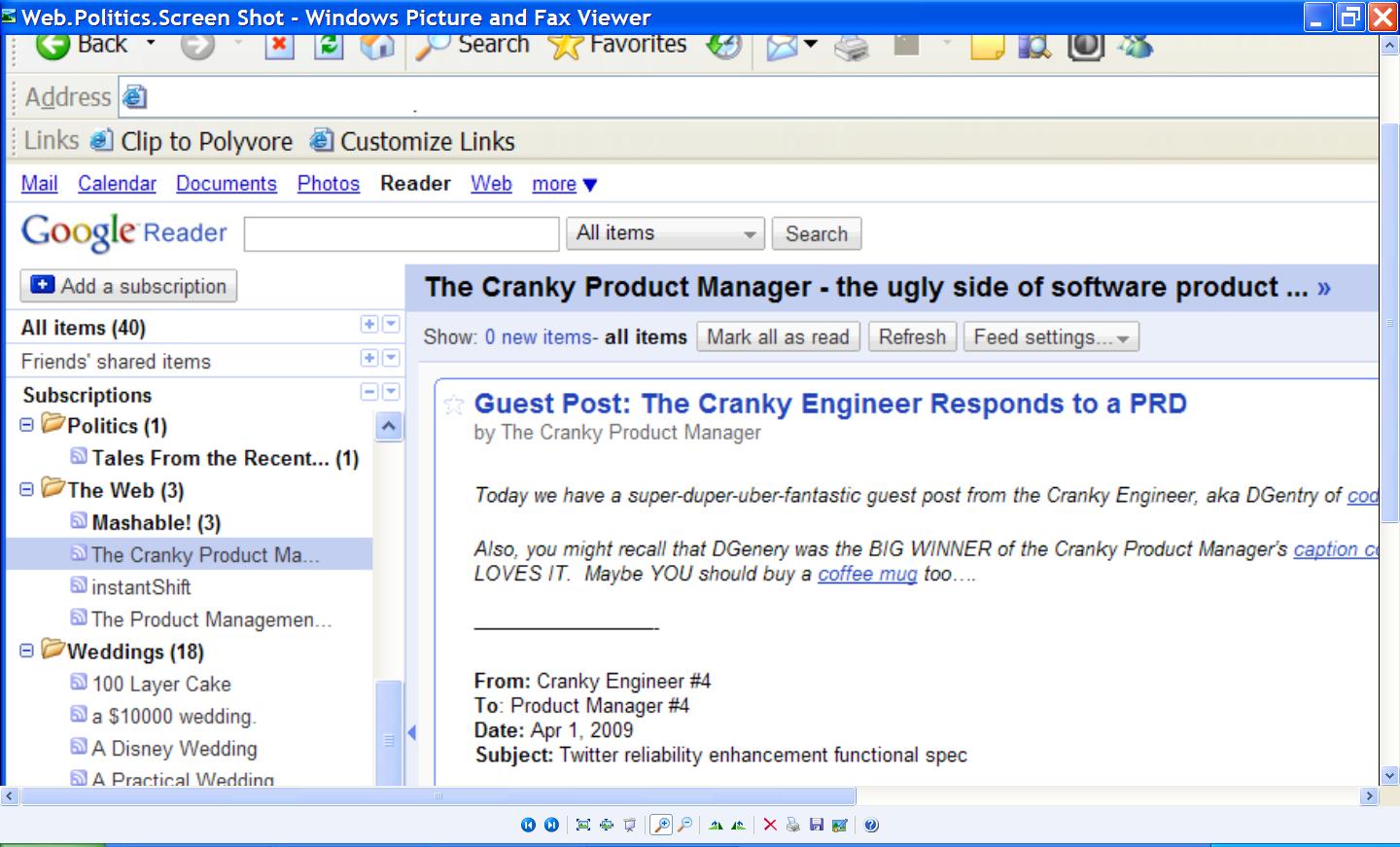Viewport: 1400px width, 847px height.
Task: Open the Favorites star
Action: pos(616,44)
